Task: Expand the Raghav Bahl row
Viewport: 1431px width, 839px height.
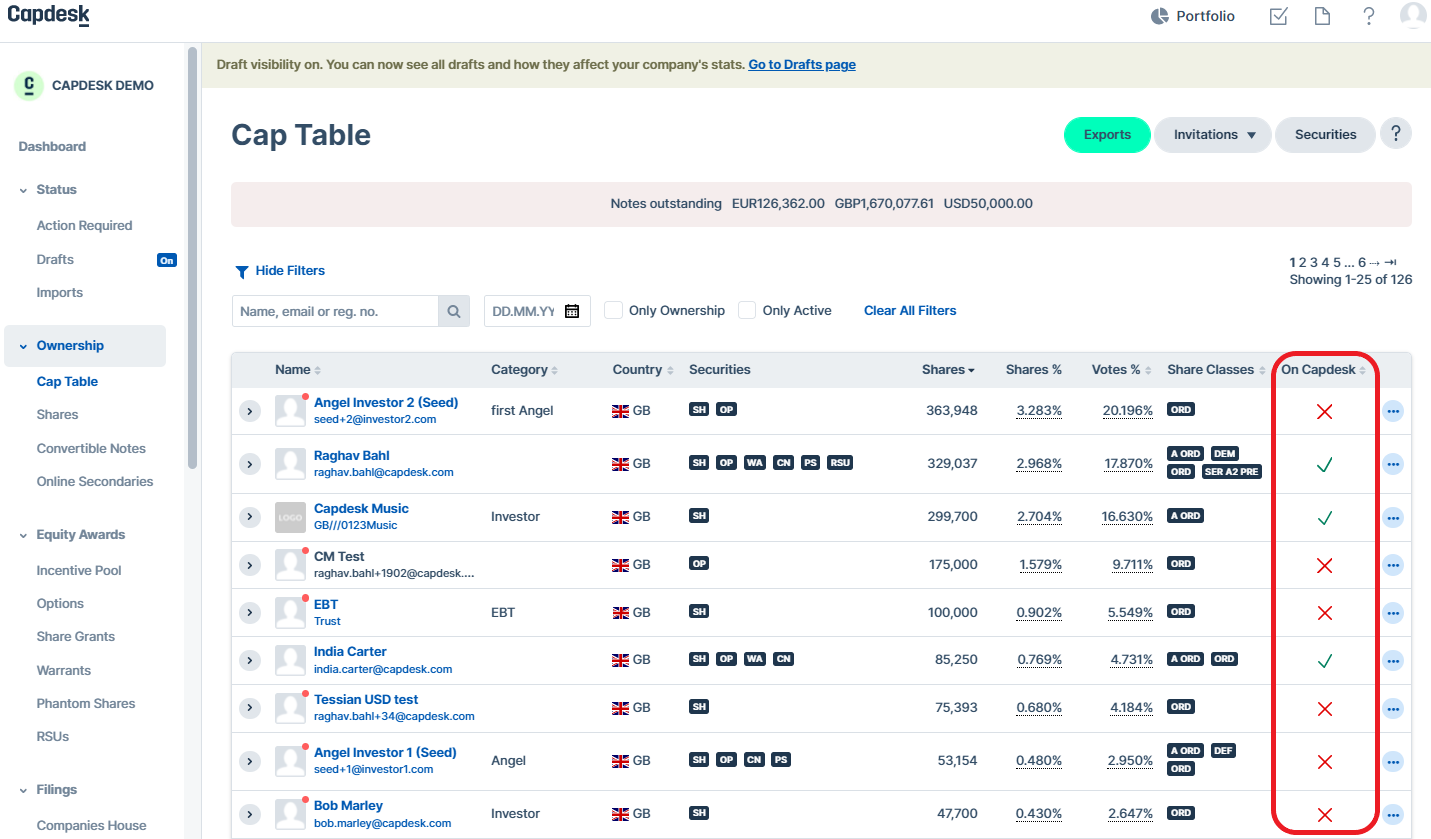Action: (x=250, y=464)
